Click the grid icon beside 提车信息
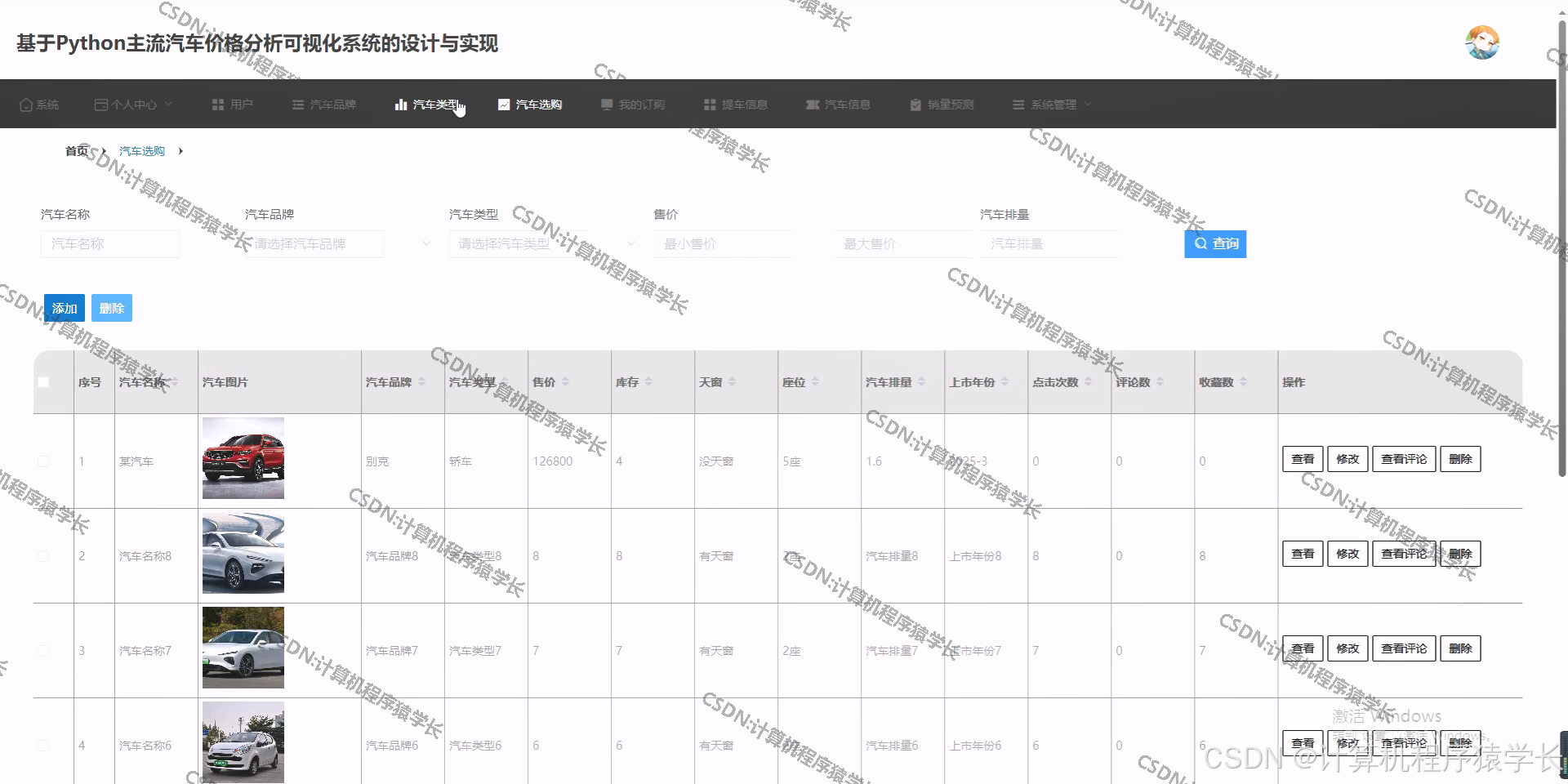Image resolution: width=1568 pixels, height=784 pixels. coord(710,105)
